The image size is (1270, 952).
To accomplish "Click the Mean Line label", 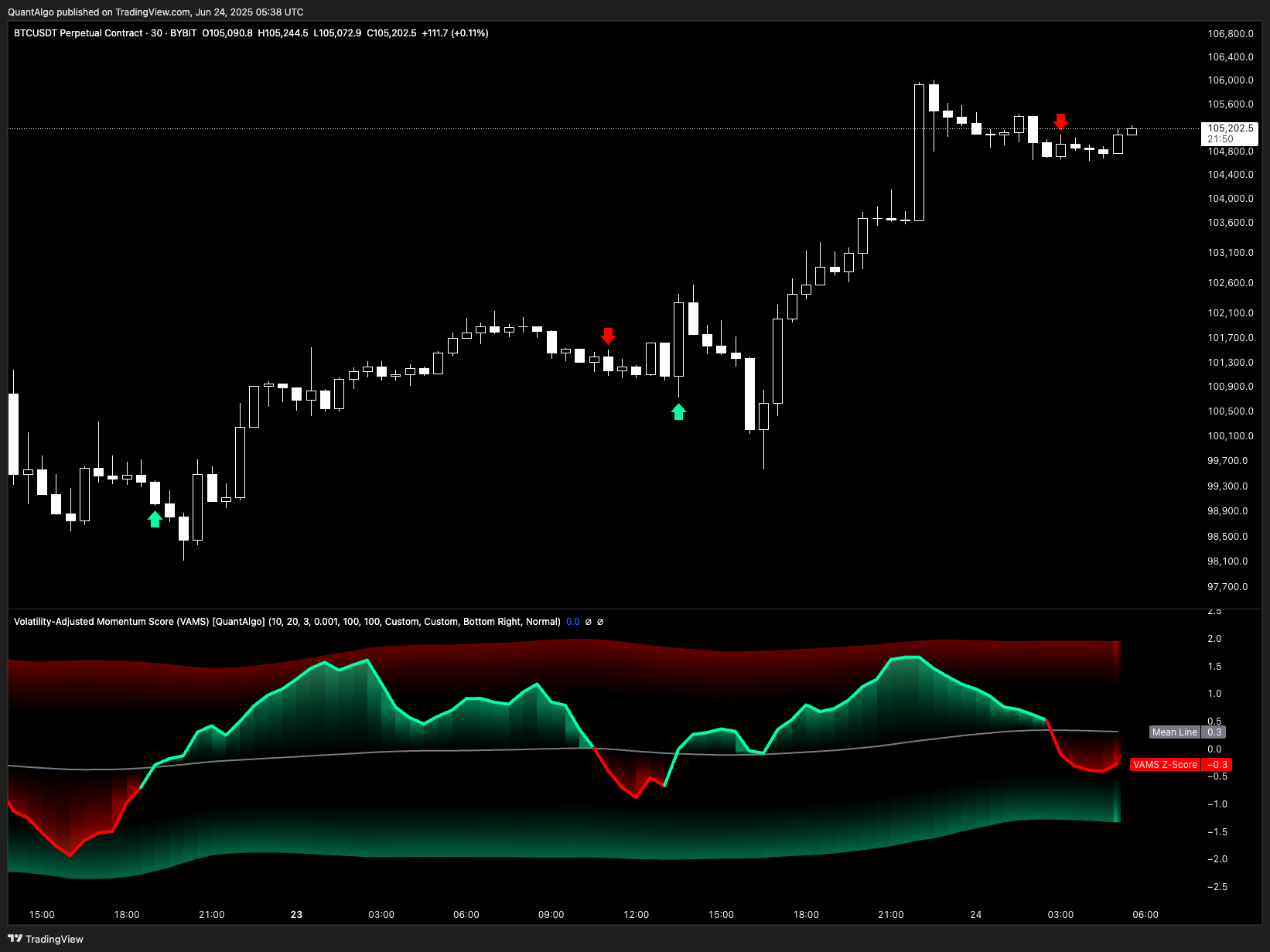I will click(1174, 732).
